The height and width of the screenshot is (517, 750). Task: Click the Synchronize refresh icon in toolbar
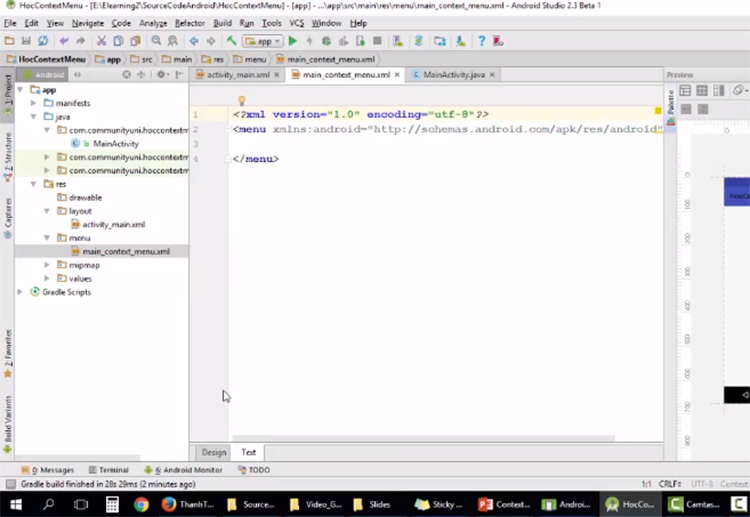[42, 41]
